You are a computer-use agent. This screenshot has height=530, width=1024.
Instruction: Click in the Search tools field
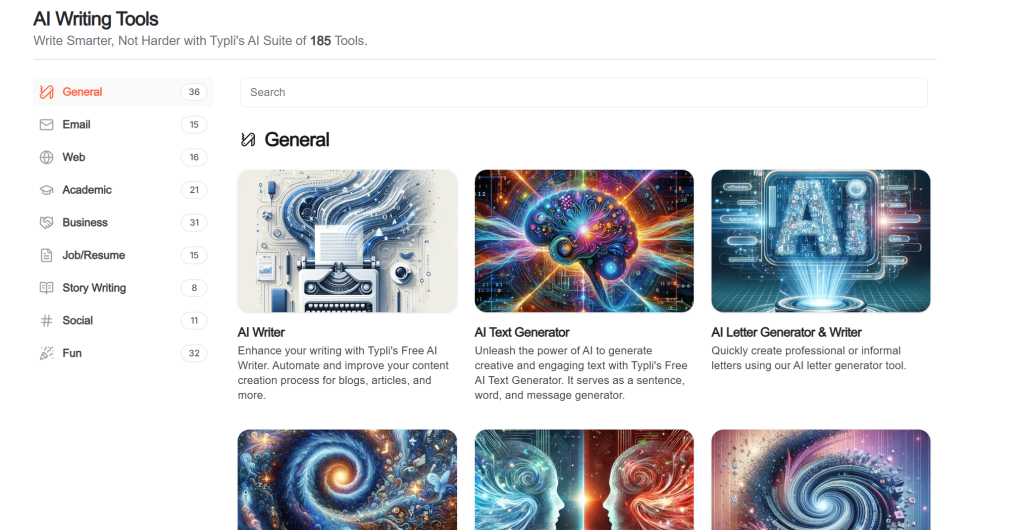pyautogui.click(x=584, y=93)
